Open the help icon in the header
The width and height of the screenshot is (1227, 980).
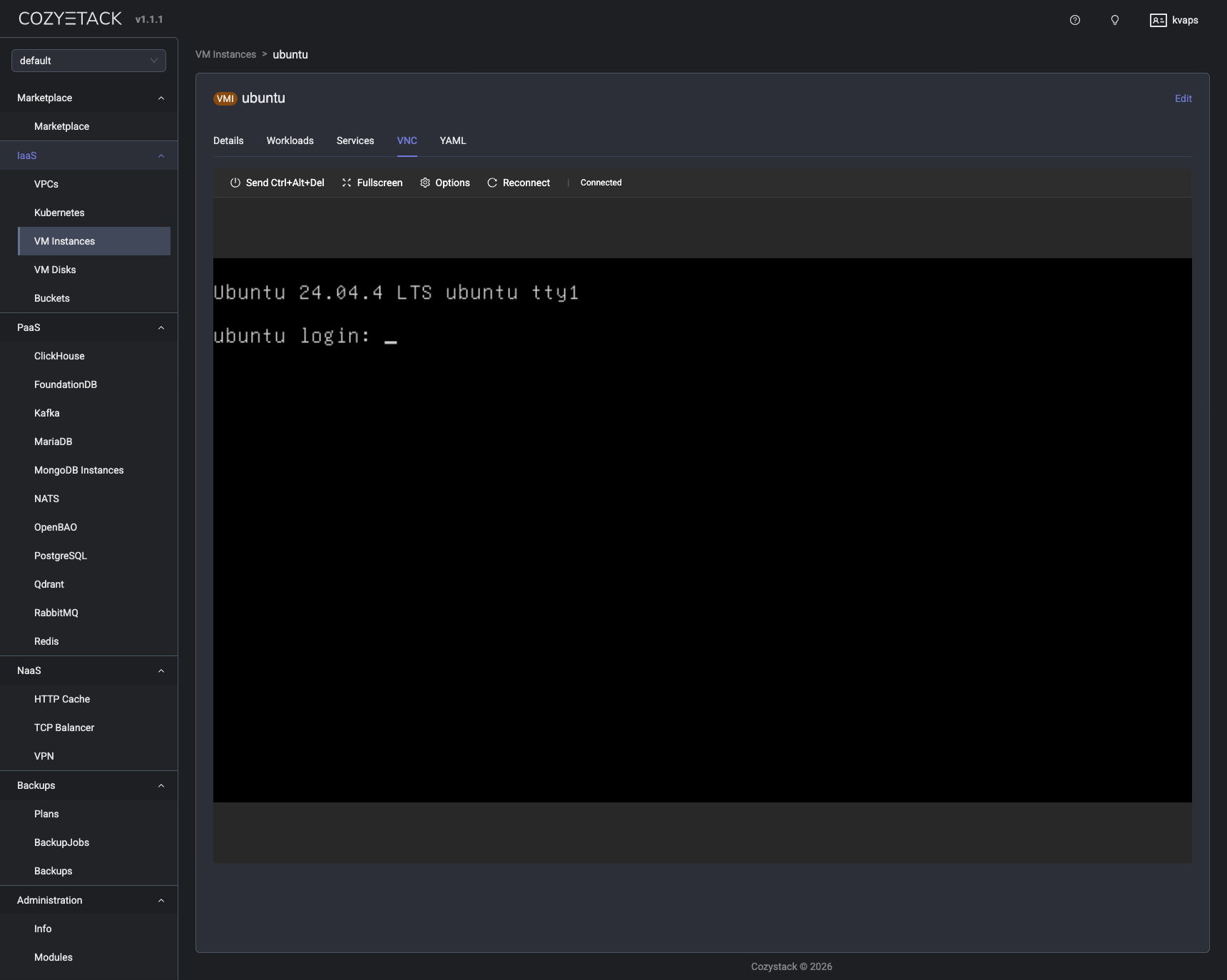(1075, 20)
